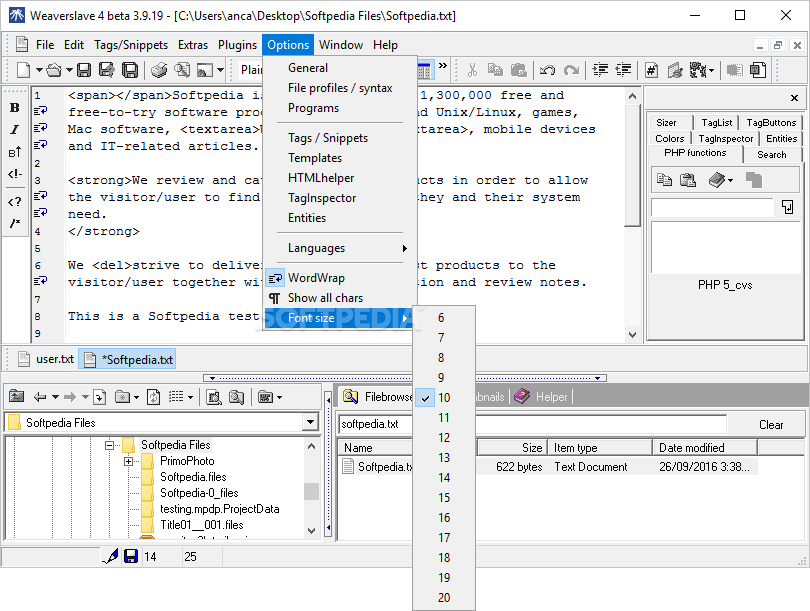Click the HTML comment <!- sidebar icon
810x611 pixels.
14,174
